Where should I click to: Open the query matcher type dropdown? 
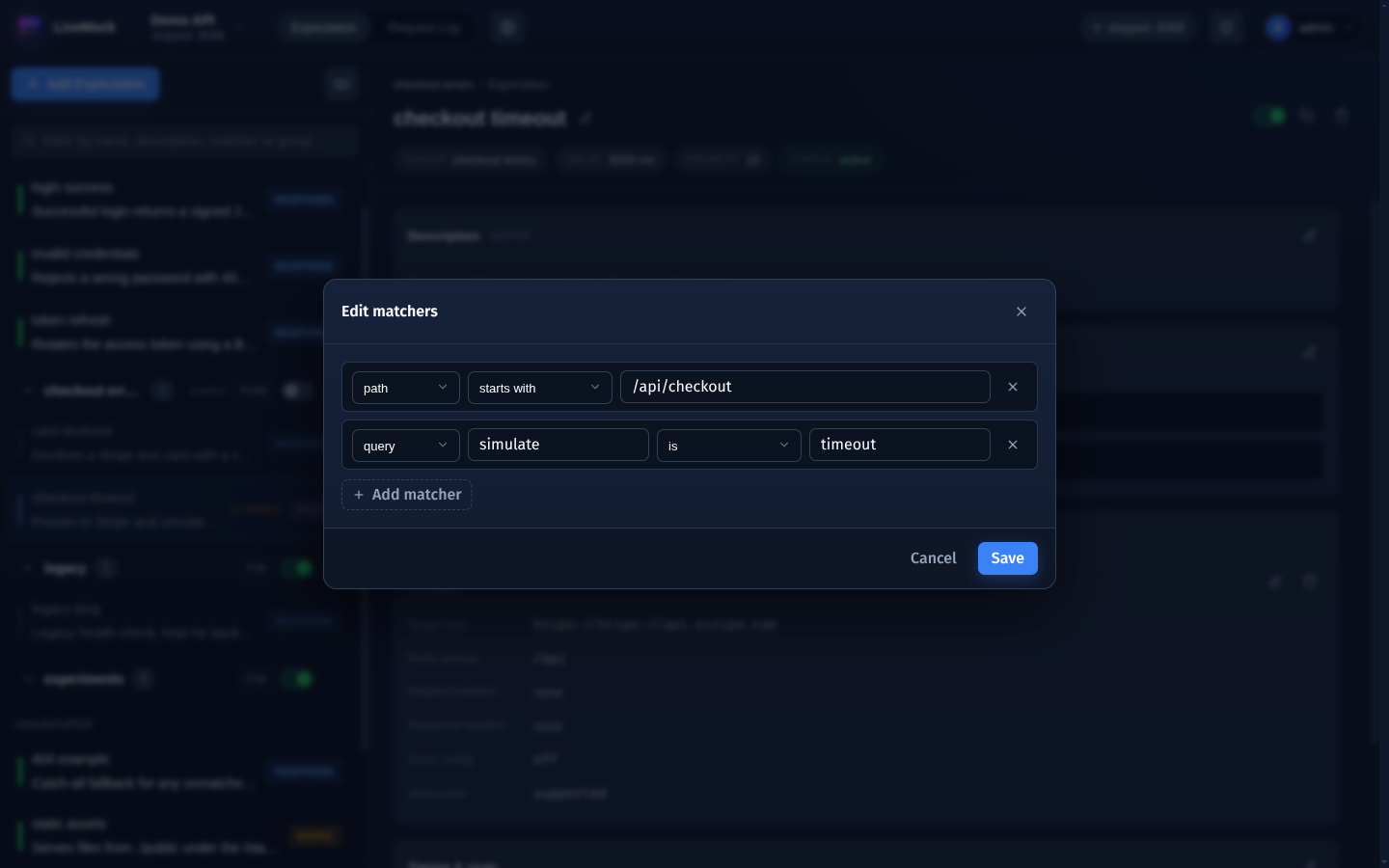tap(406, 446)
